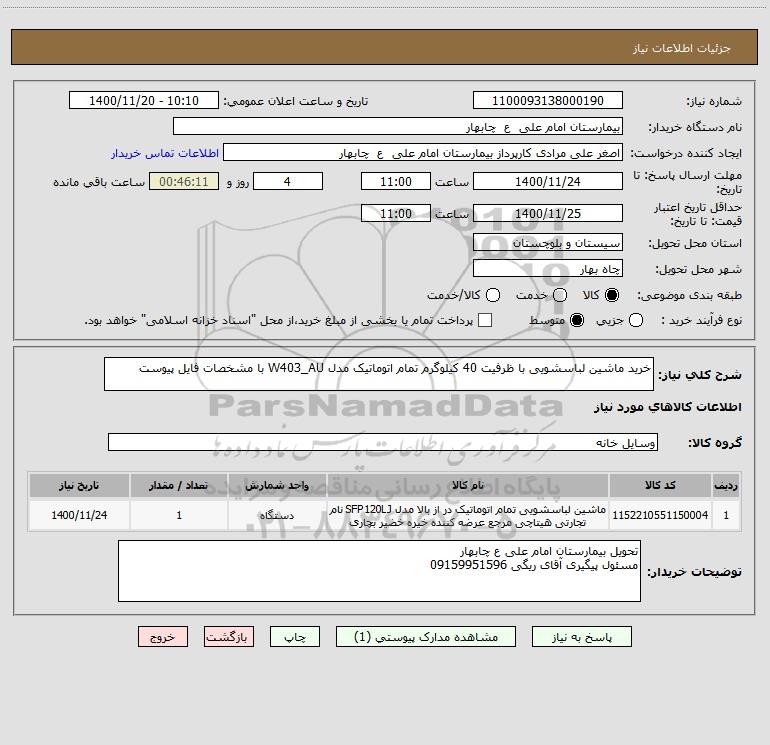770x745 pixels.
Task: Click the price validity hour 11:00 field
Action: tap(396, 213)
